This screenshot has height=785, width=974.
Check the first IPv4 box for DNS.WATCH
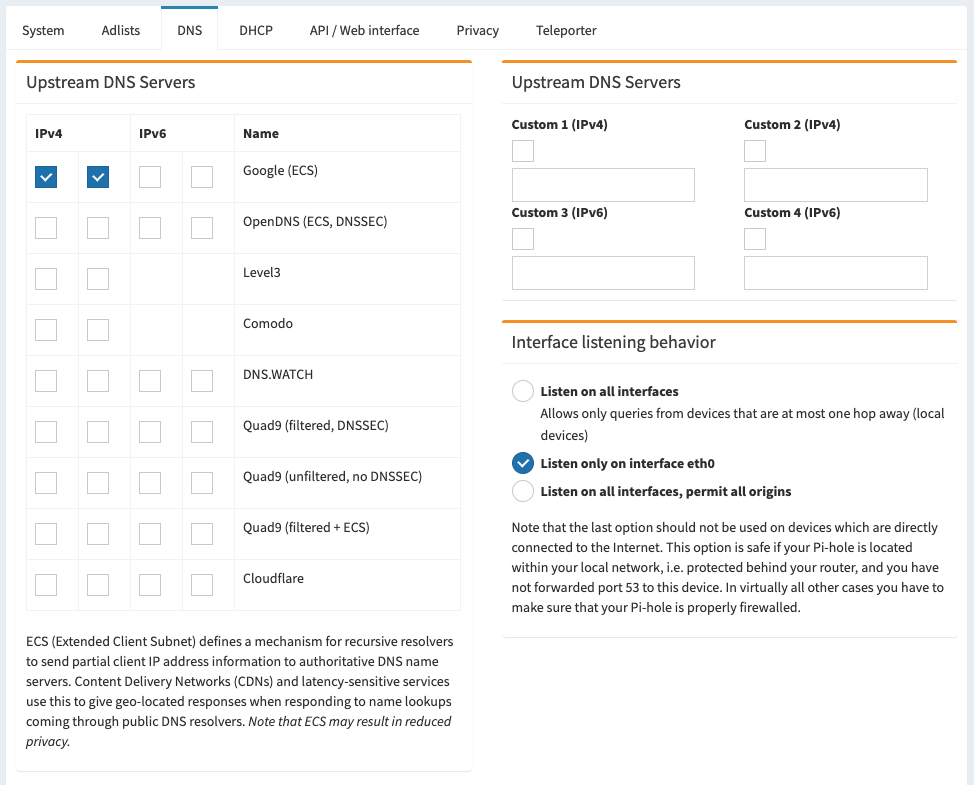point(46,381)
